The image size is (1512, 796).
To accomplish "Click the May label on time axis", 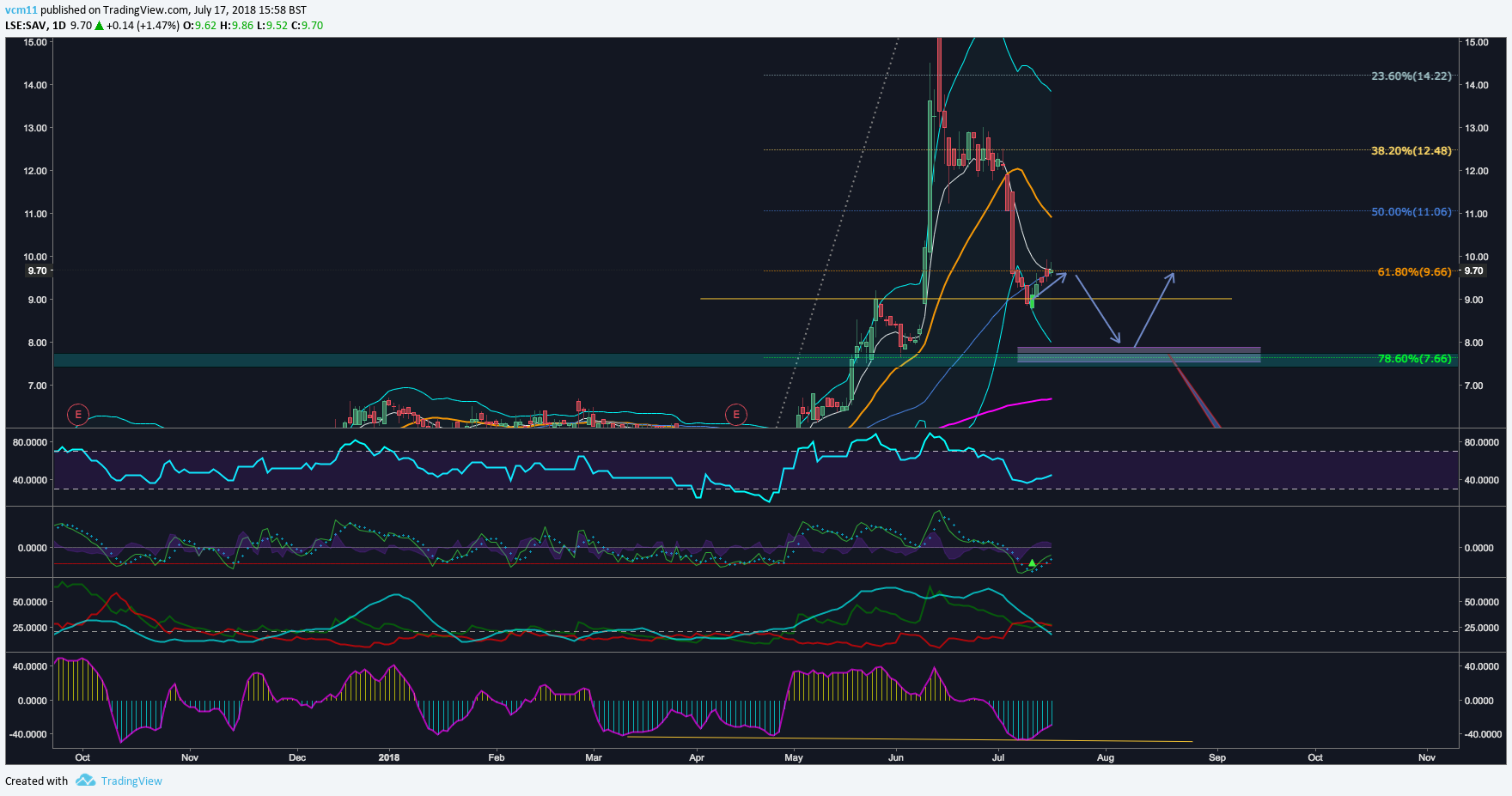I will (794, 757).
